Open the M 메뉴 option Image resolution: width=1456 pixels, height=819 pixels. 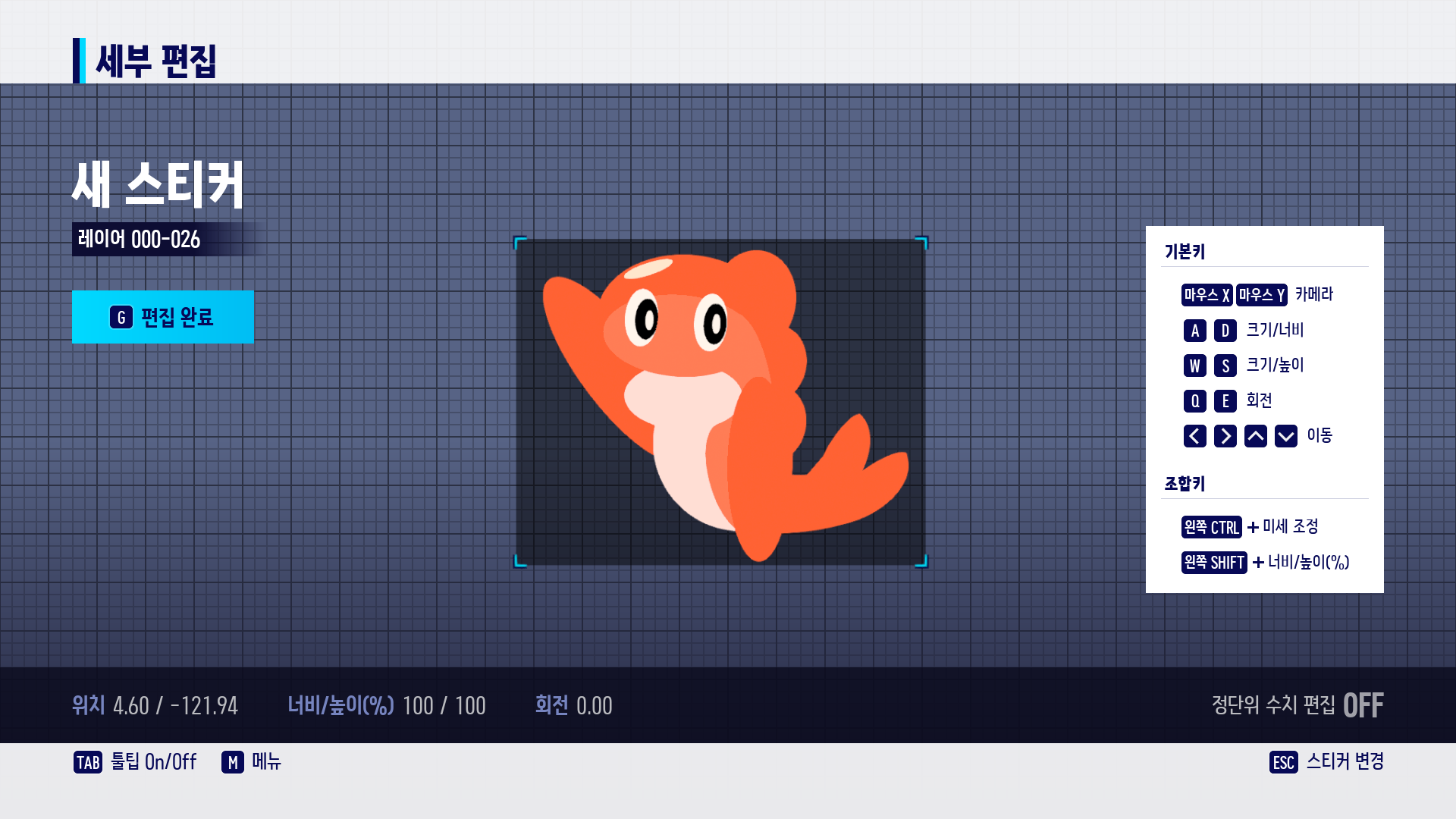pos(251,762)
